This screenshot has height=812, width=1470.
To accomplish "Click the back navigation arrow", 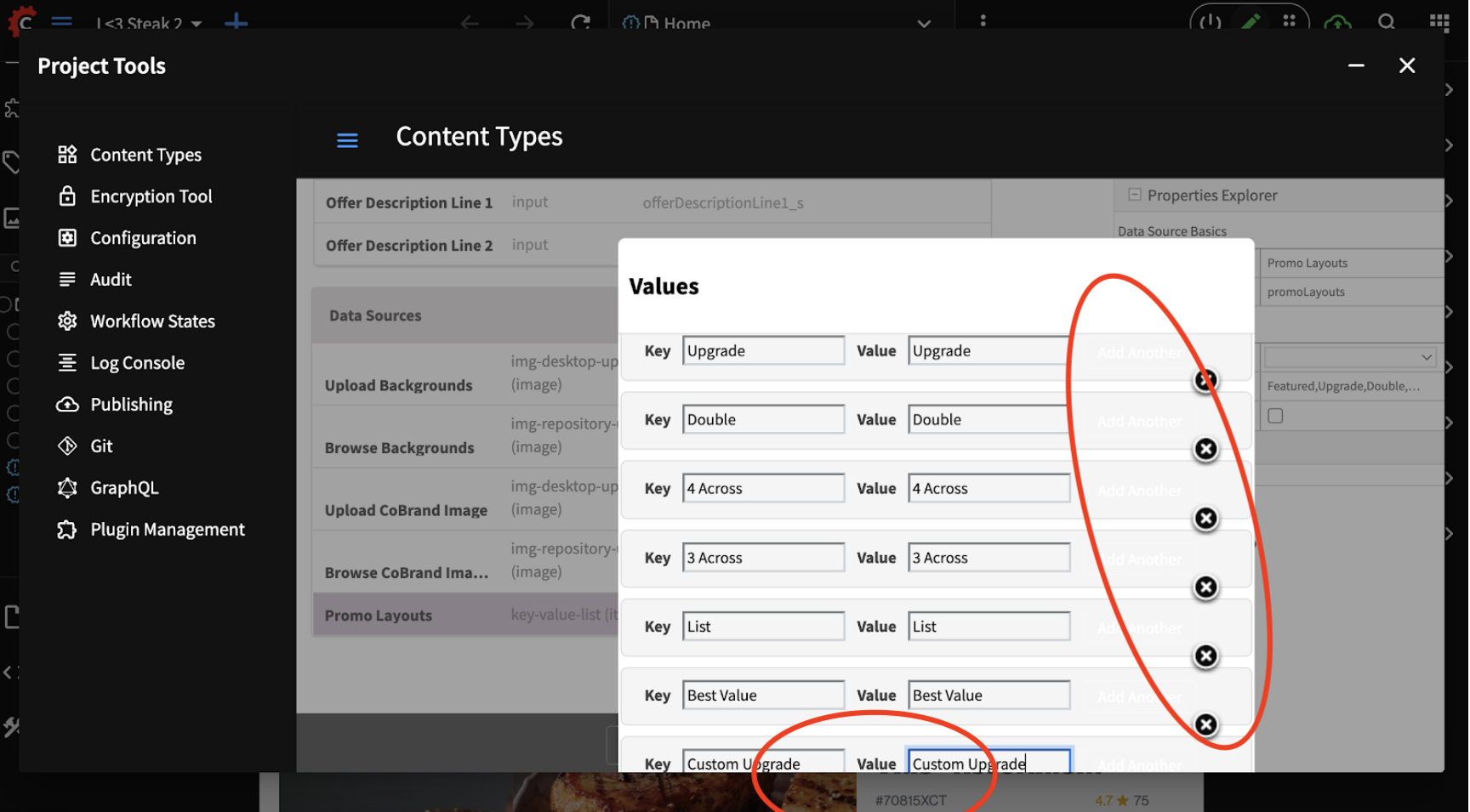I will click(x=470, y=23).
